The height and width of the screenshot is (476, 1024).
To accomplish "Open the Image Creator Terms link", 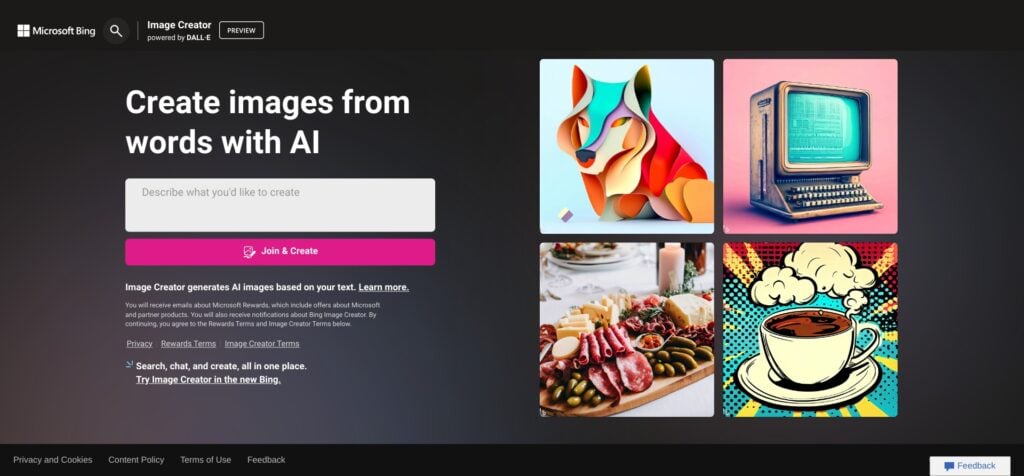I will coord(262,343).
